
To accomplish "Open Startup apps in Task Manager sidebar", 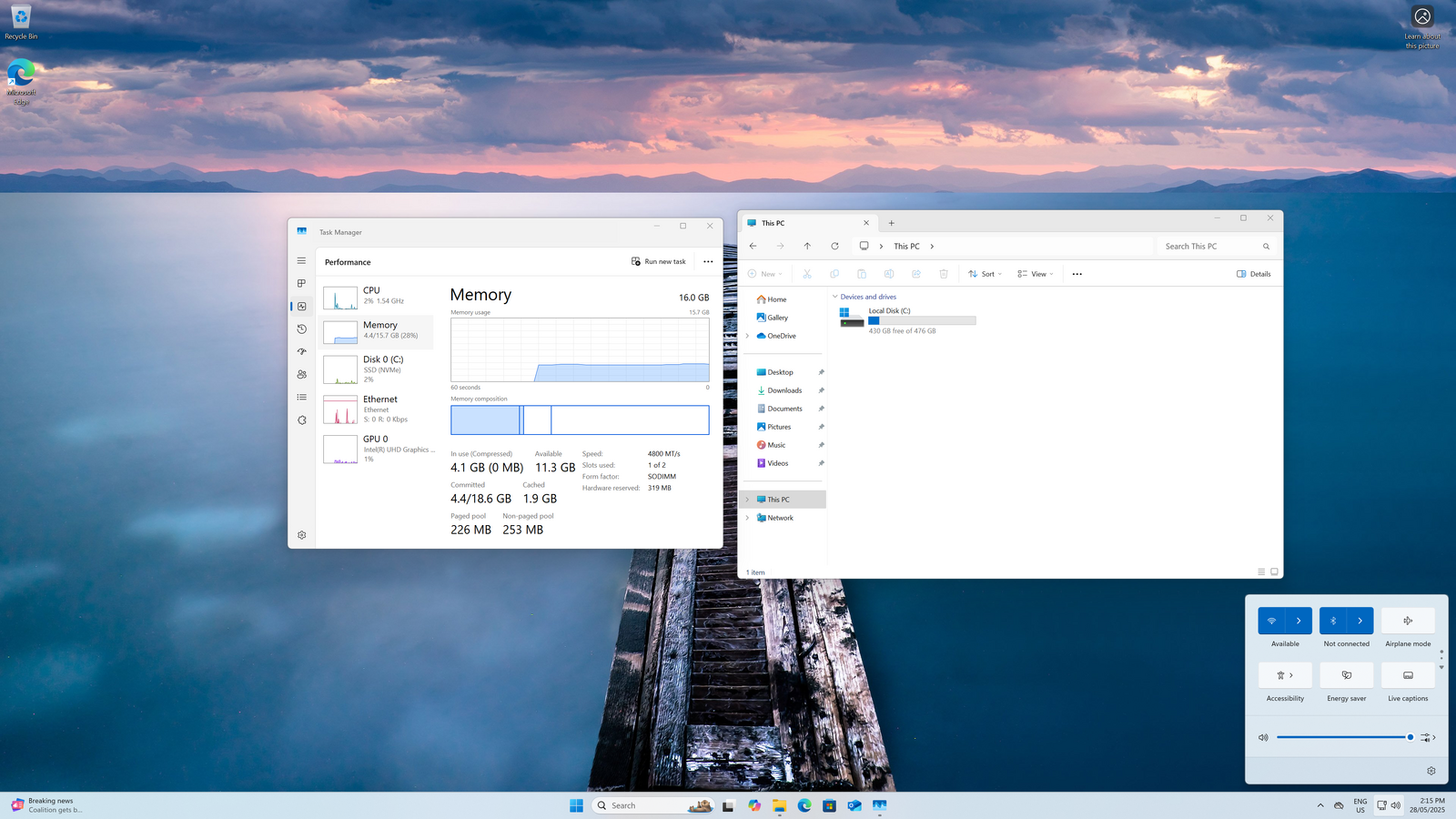I will pos(301,352).
